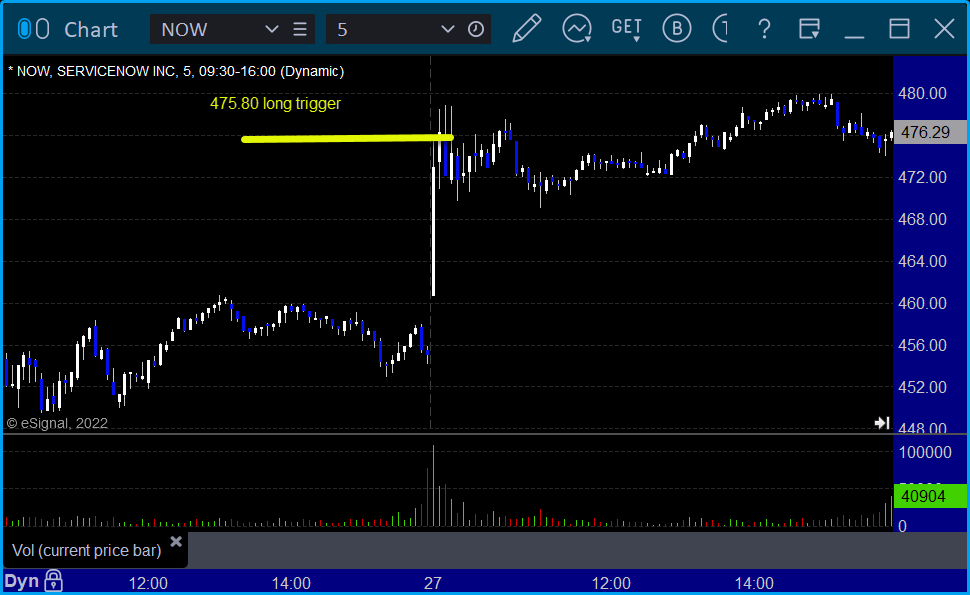The width and height of the screenshot is (970, 595).
Task: Close the Vol study tooltip with X
Action: pyautogui.click(x=176, y=542)
